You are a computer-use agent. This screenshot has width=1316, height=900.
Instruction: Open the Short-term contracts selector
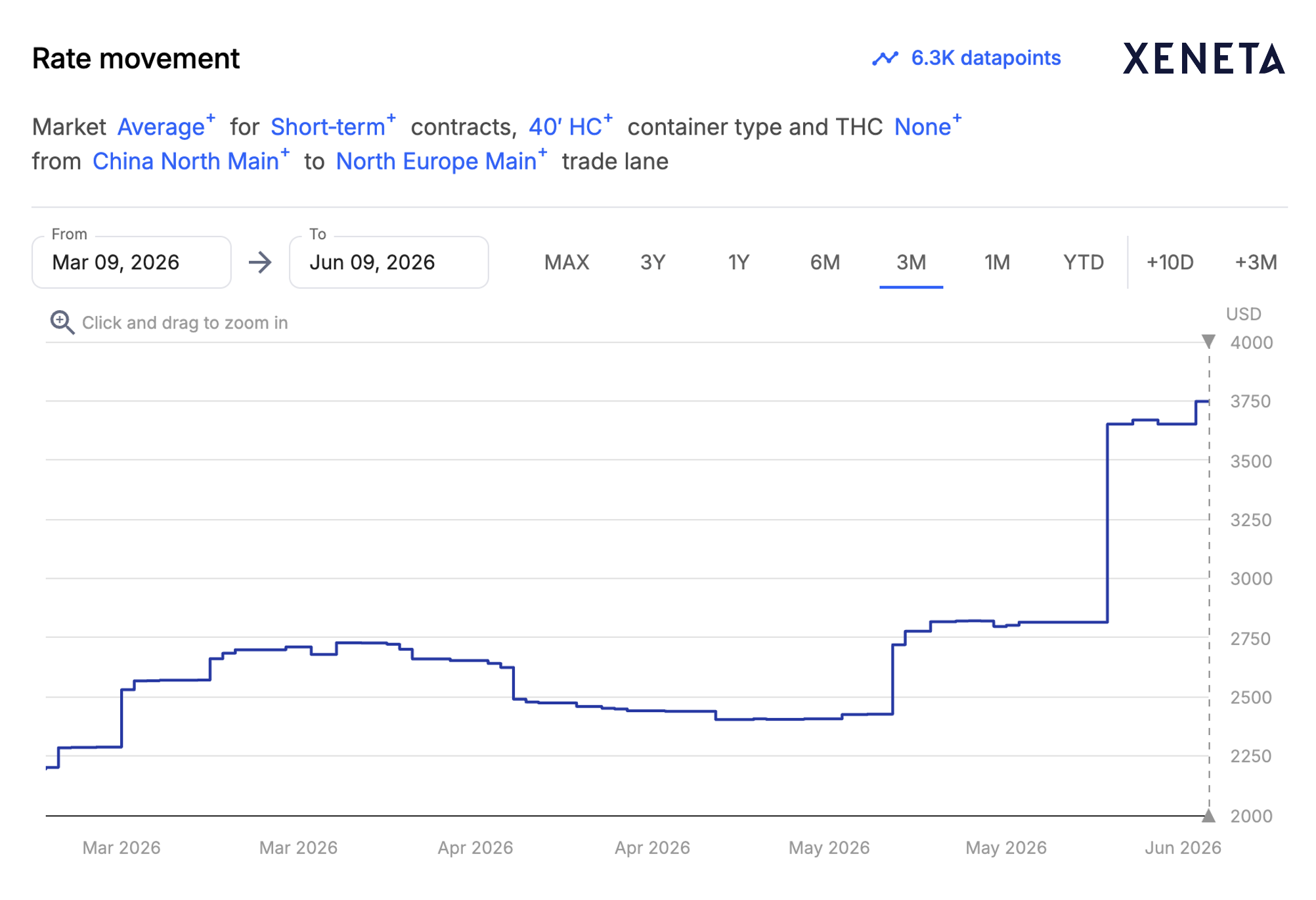pos(333,126)
